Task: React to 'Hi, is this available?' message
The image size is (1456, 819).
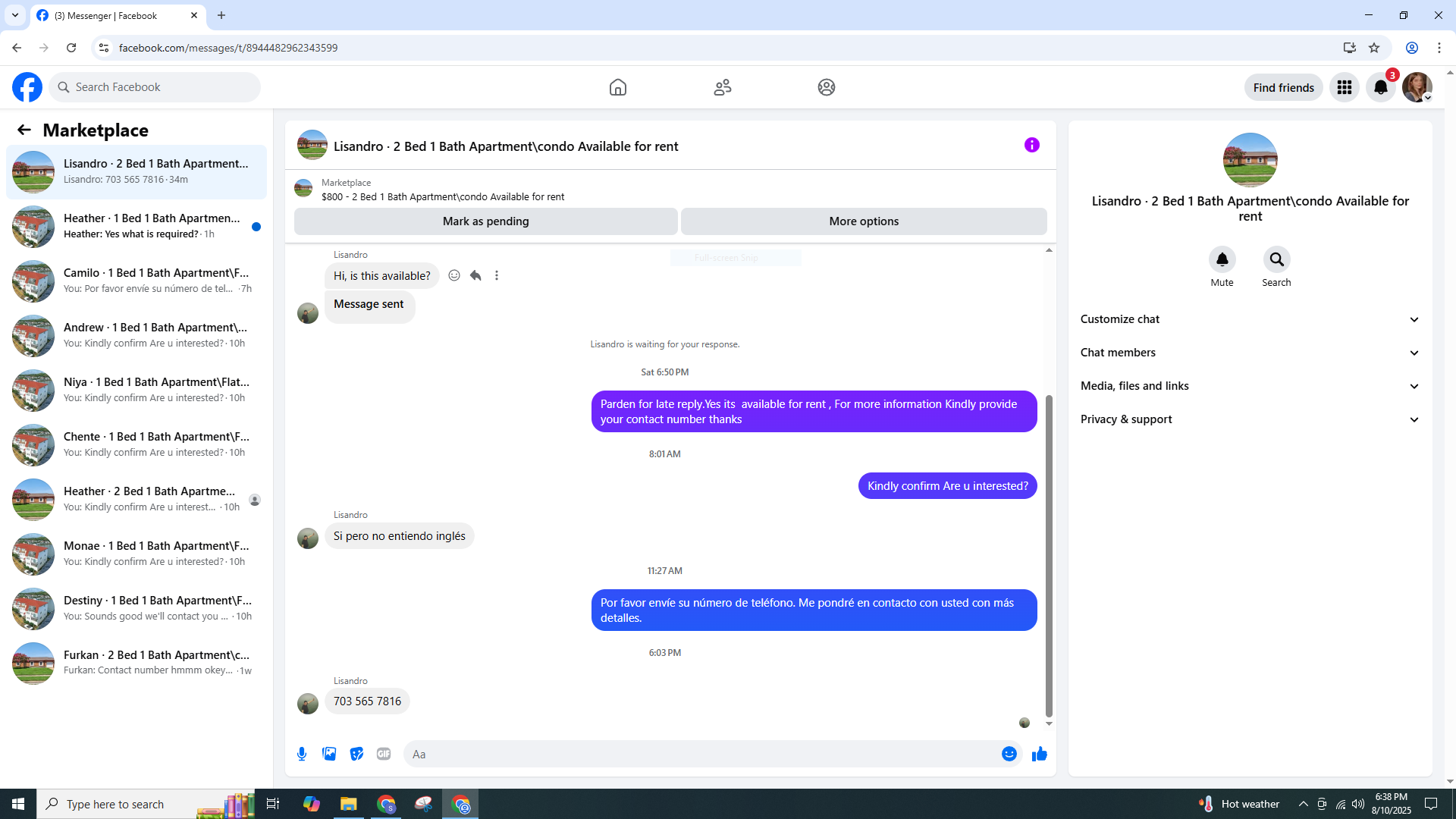Action: (454, 275)
